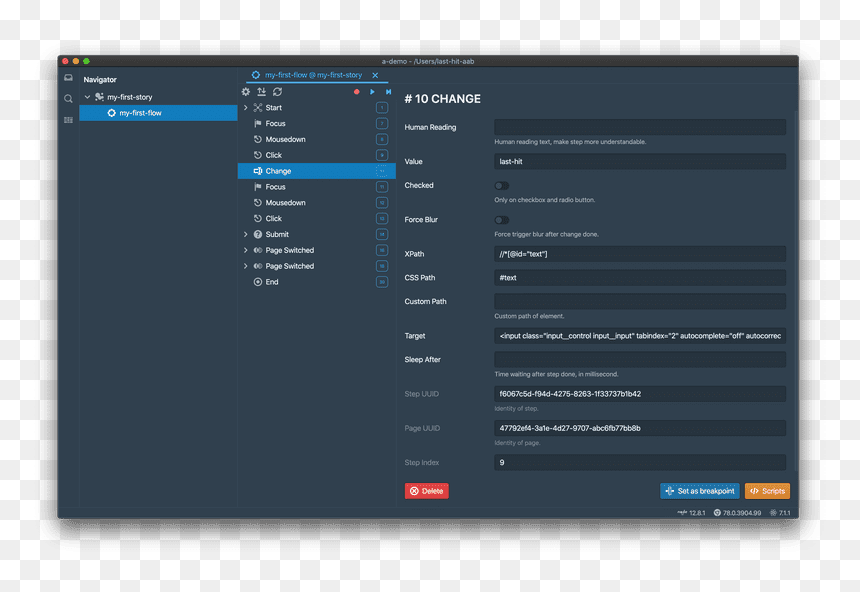Toggle the Force Blur switch
Viewport: 860px width, 592px height.
[502, 220]
